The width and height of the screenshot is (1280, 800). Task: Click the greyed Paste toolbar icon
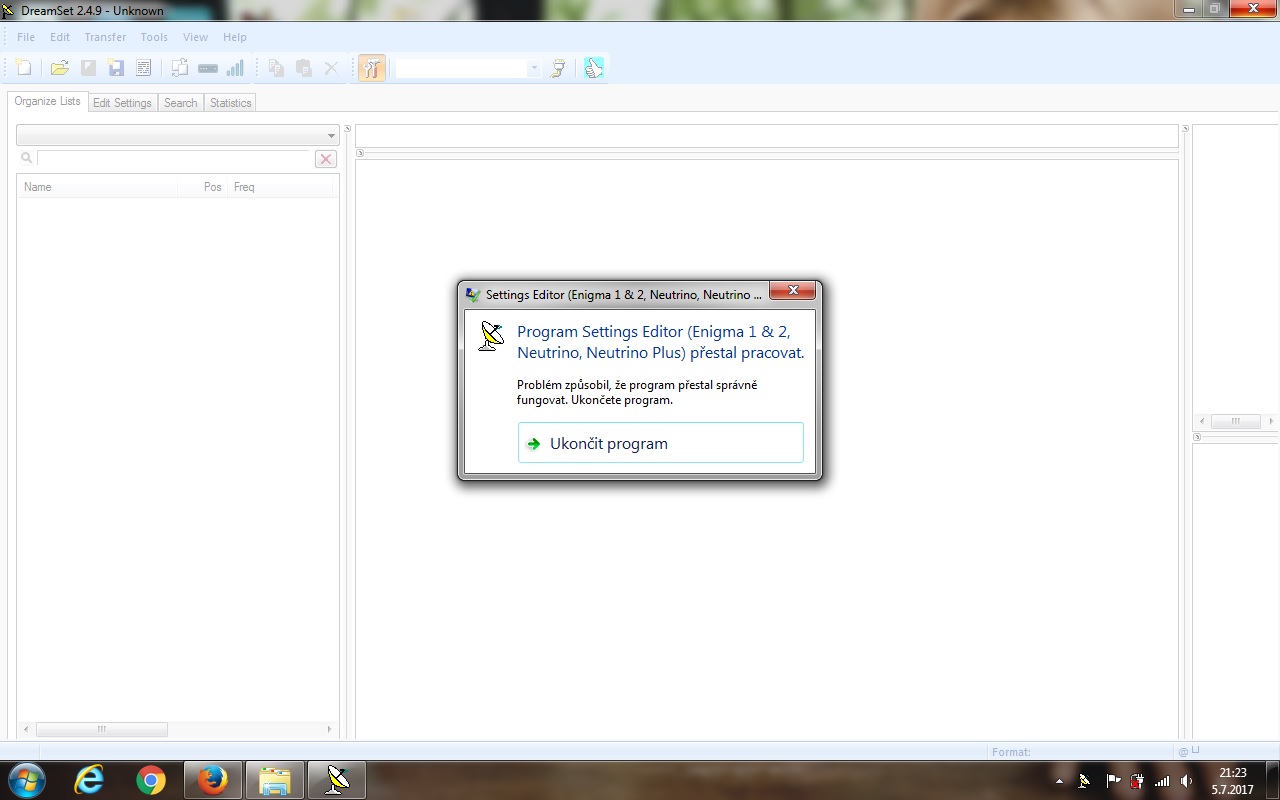pyautogui.click(x=303, y=68)
